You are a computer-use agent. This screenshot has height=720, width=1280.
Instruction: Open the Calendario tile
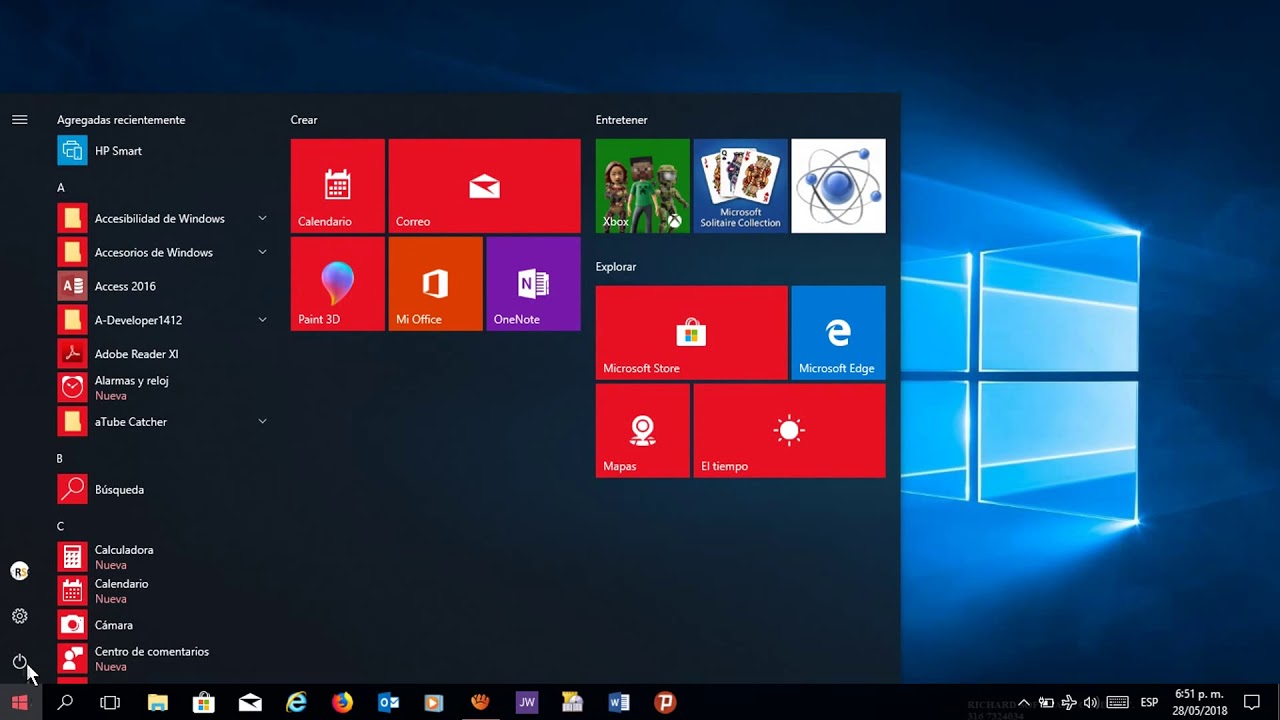point(337,186)
